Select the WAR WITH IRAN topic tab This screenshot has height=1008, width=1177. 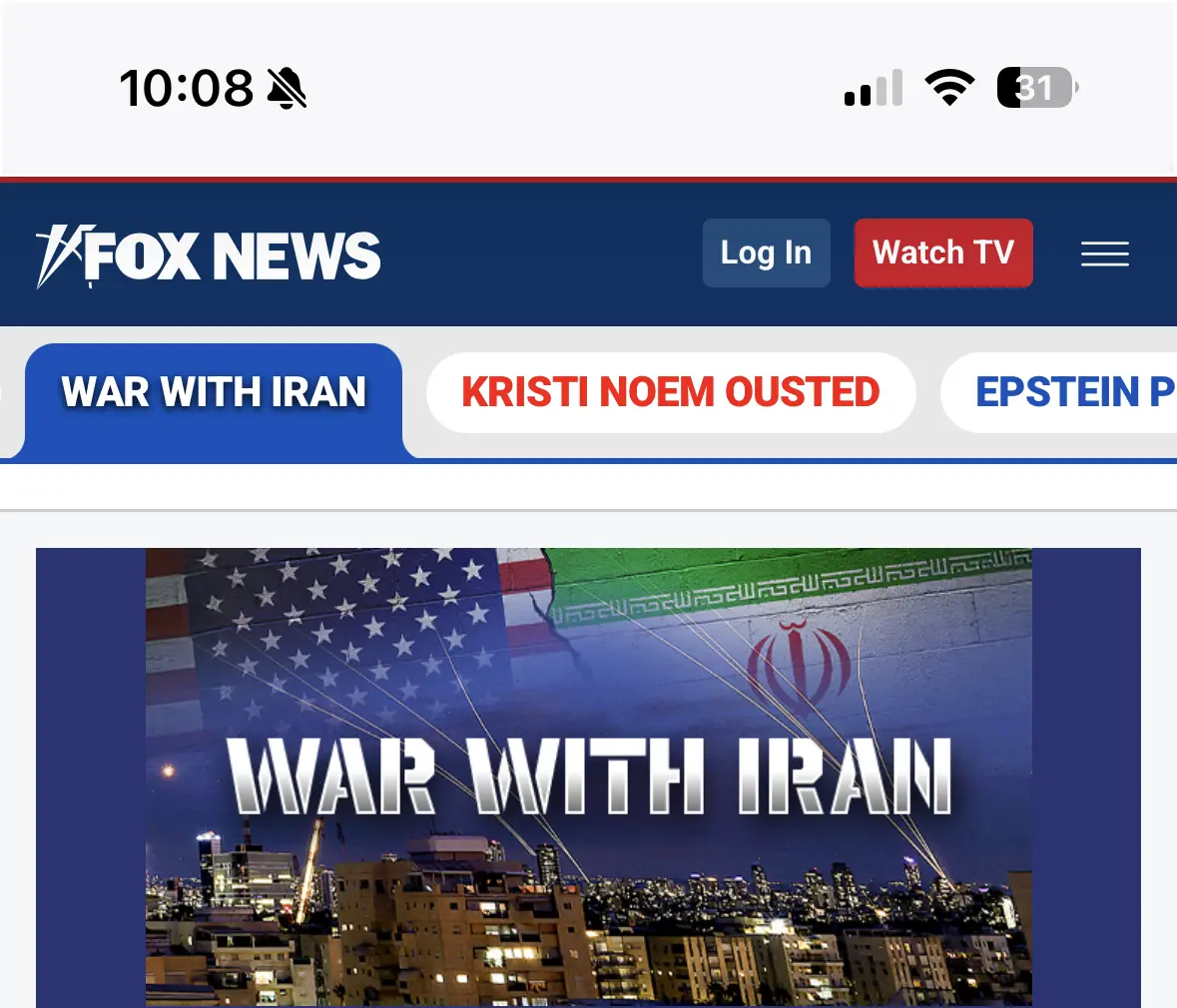[214, 393]
